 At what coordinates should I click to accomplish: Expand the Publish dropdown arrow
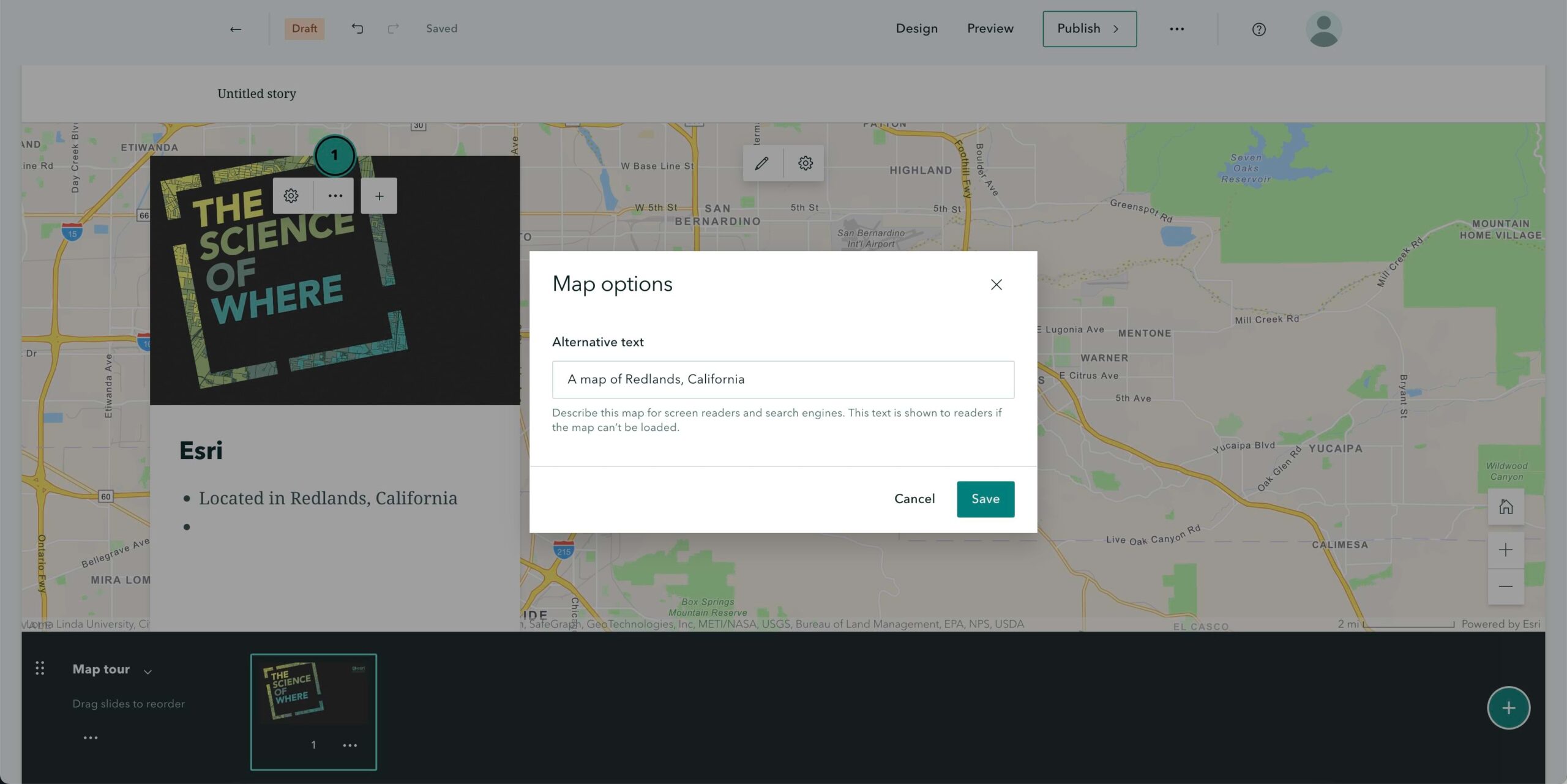tap(1117, 28)
